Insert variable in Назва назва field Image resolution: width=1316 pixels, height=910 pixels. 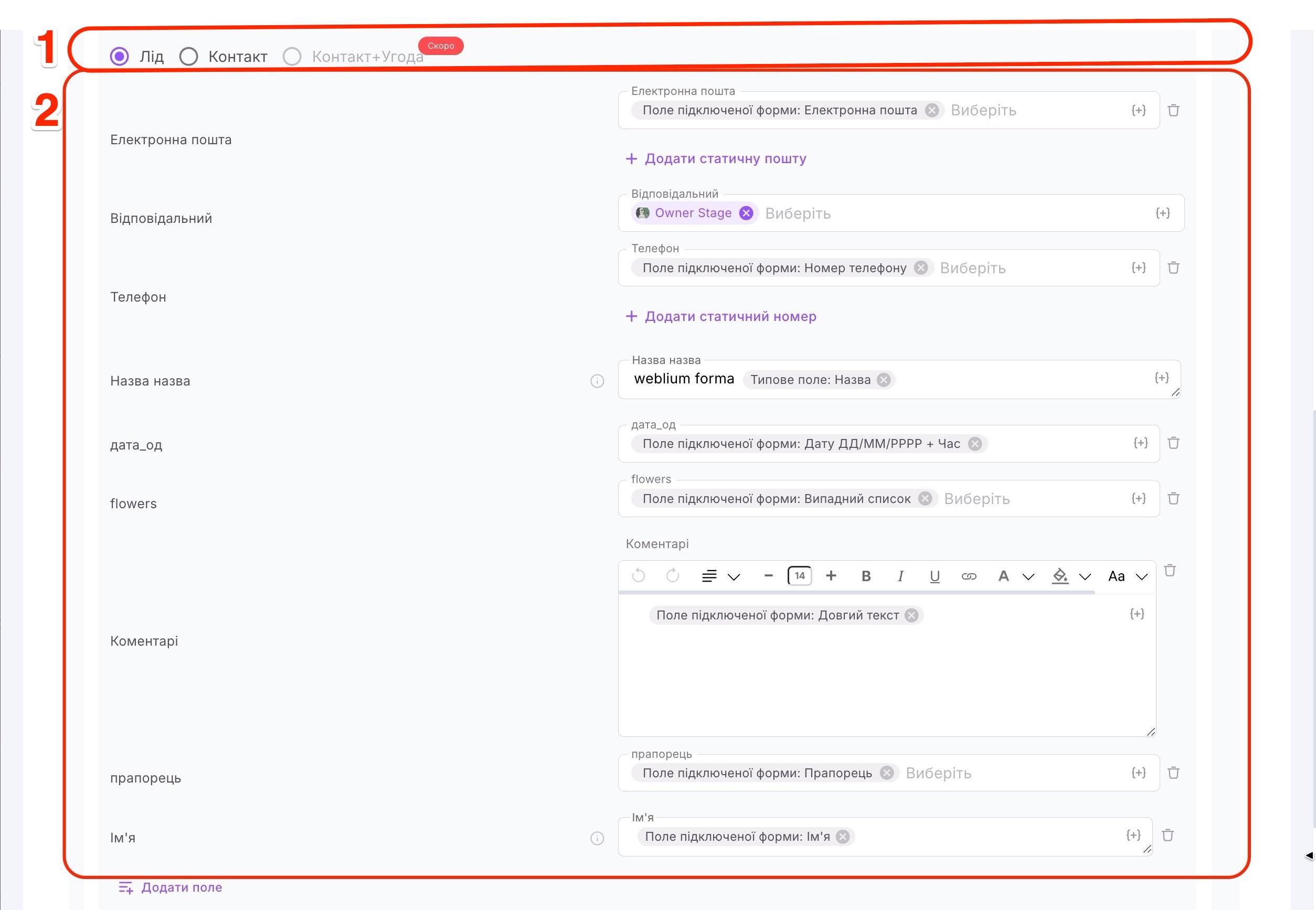[x=1161, y=378]
